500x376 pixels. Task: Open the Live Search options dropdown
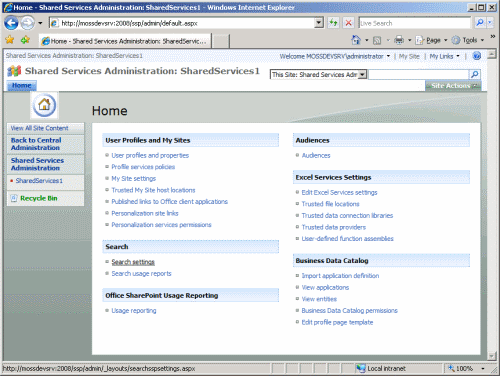pyautogui.click(x=490, y=23)
